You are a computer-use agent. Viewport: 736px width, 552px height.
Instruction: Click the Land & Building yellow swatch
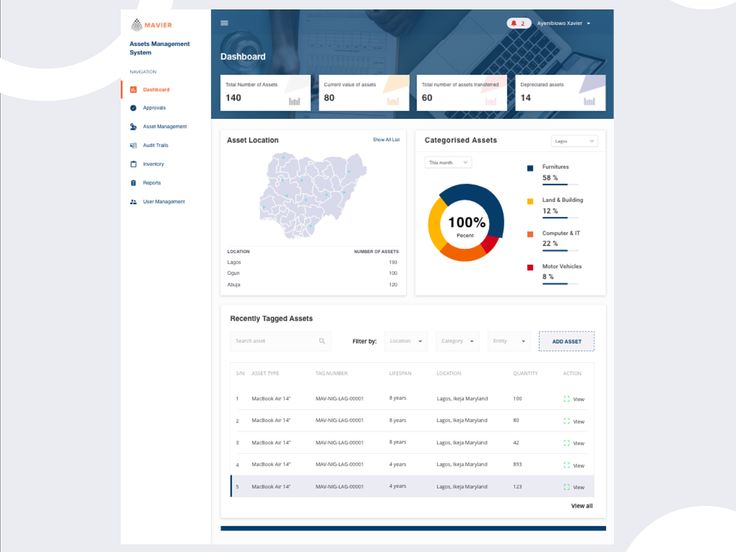(x=530, y=201)
